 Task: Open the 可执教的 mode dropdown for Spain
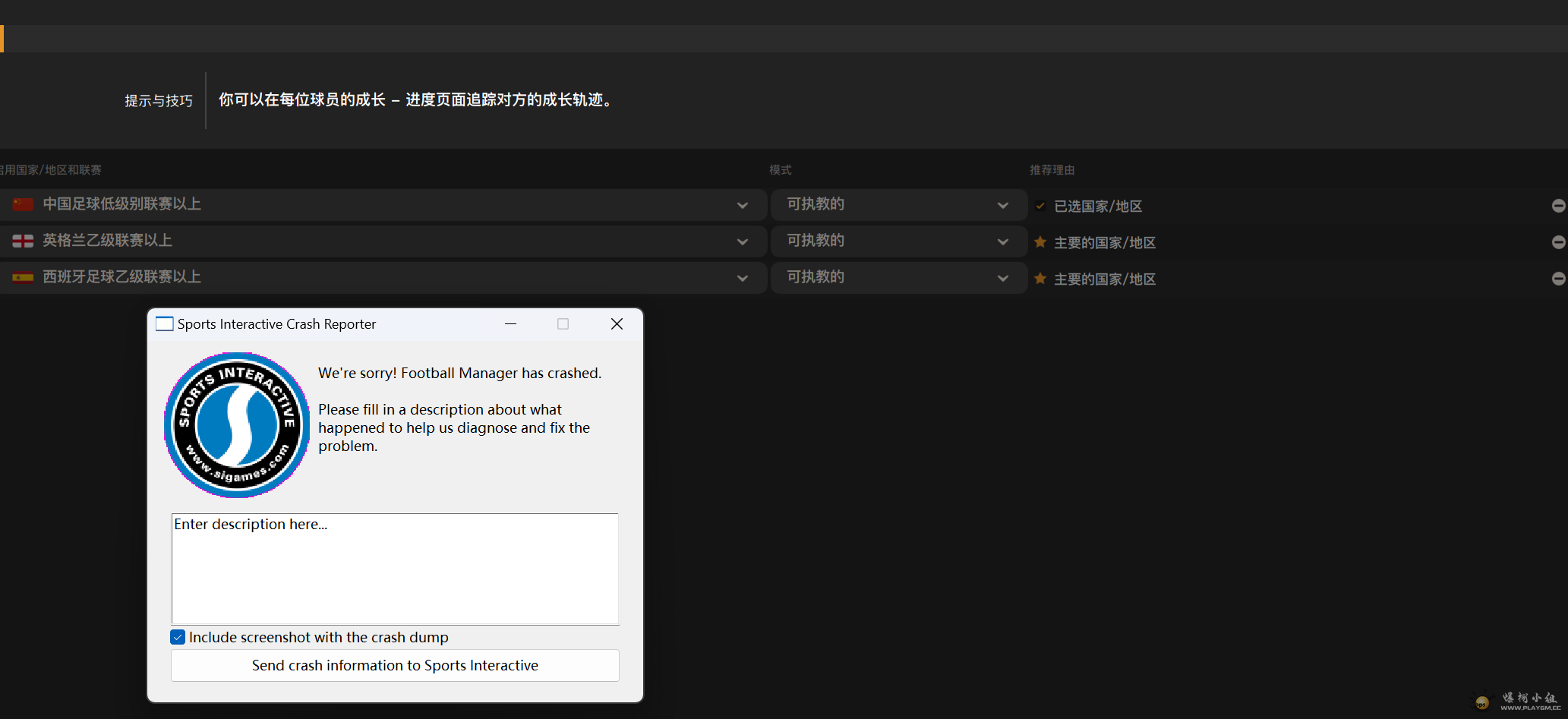[x=899, y=277]
